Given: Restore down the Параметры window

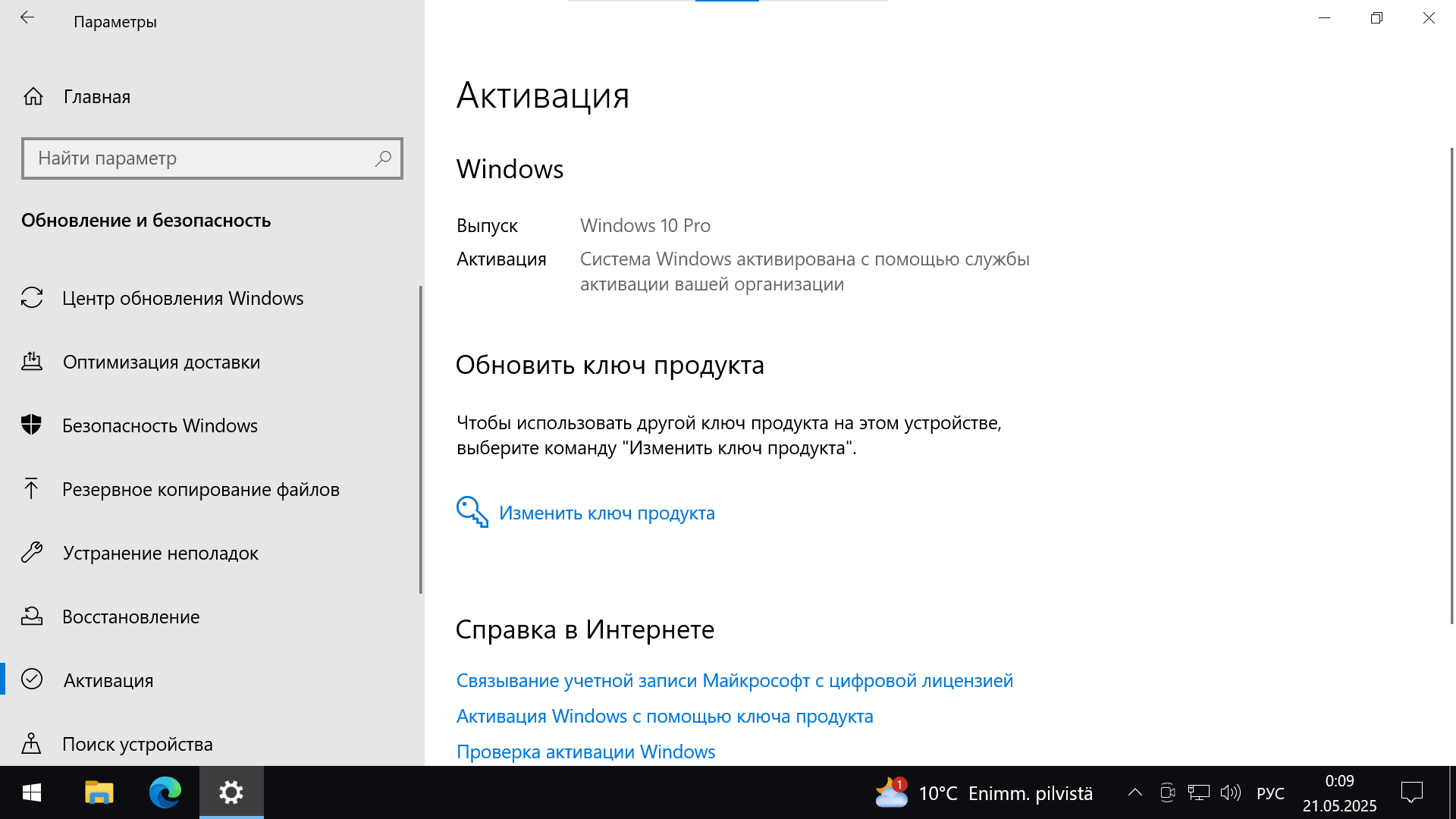Looking at the screenshot, I should pos(1376,17).
